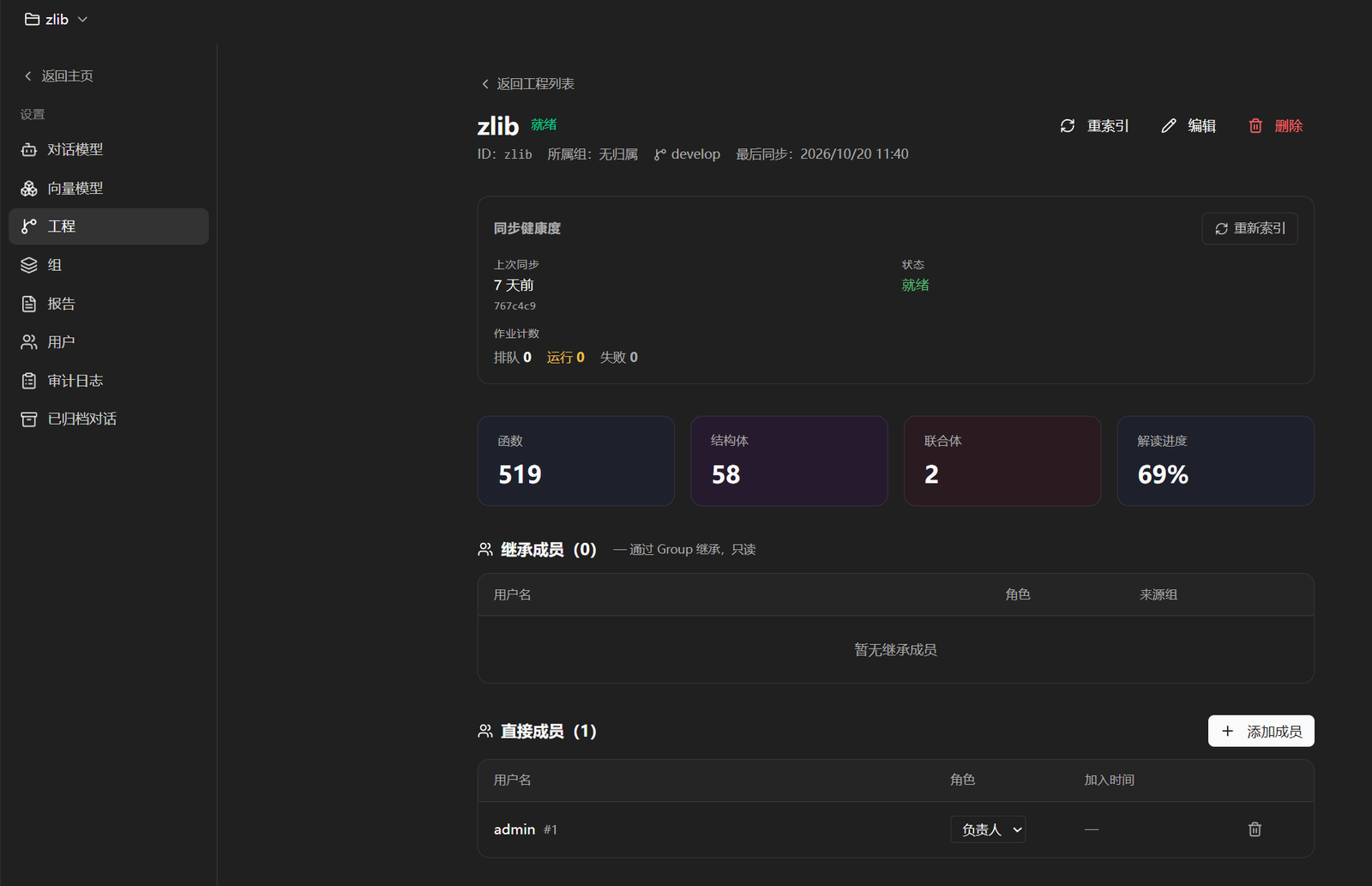Open the zlib project switcher dropdown
The height and width of the screenshot is (886, 1372).
point(56,19)
